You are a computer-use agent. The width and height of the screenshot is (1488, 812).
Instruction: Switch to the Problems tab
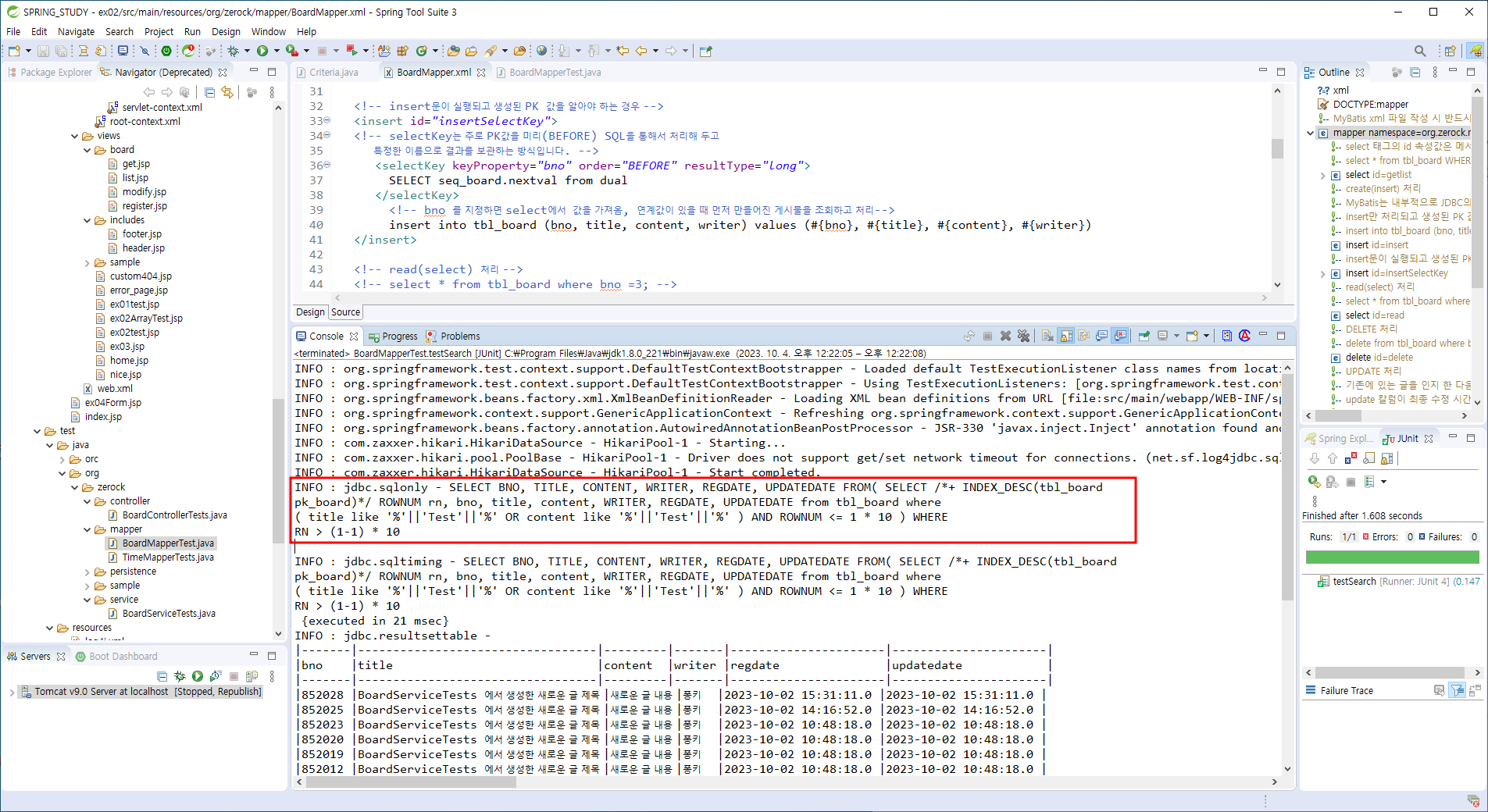pyautogui.click(x=453, y=336)
